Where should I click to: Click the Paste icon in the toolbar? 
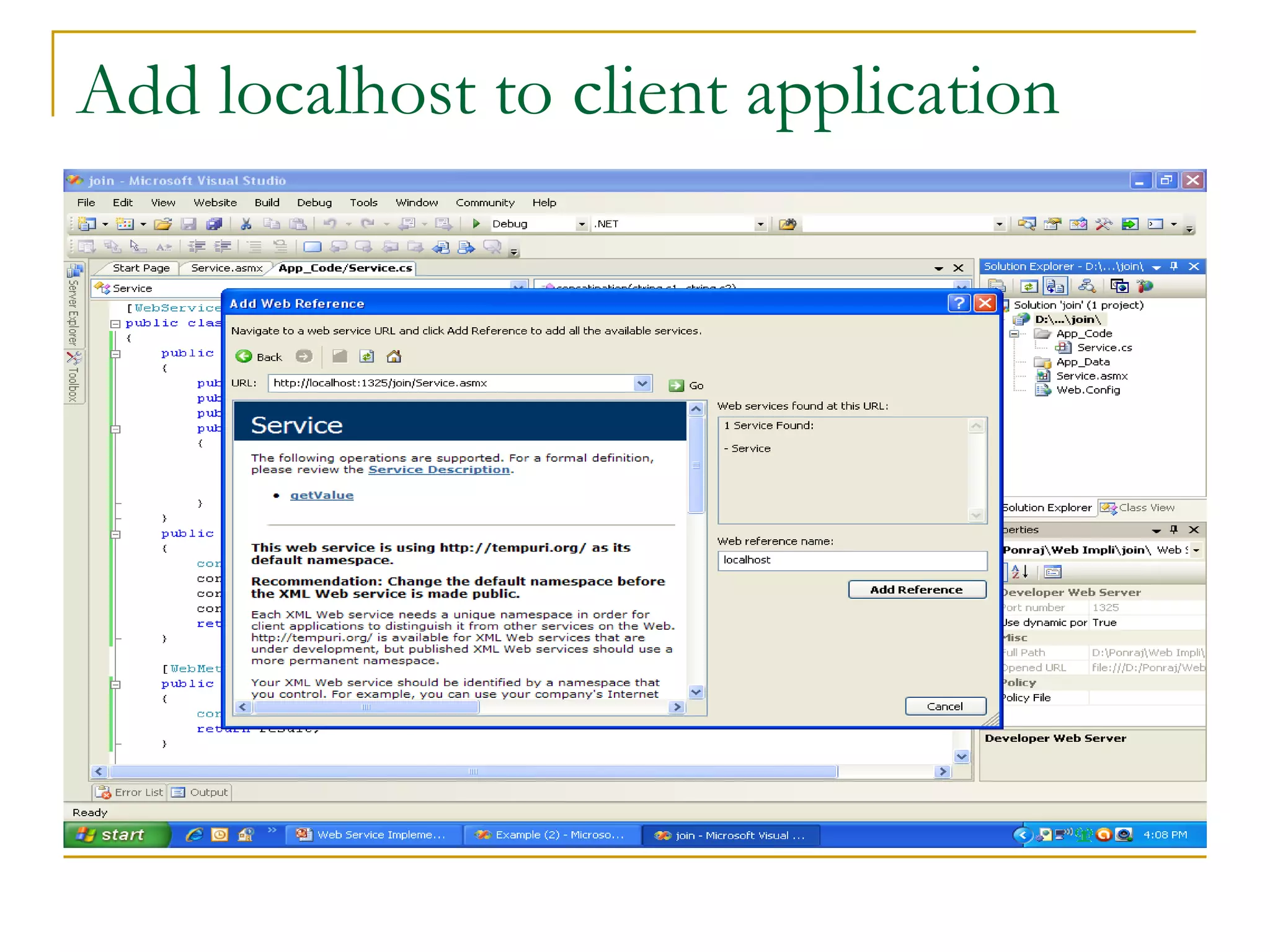tap(298, 224)
